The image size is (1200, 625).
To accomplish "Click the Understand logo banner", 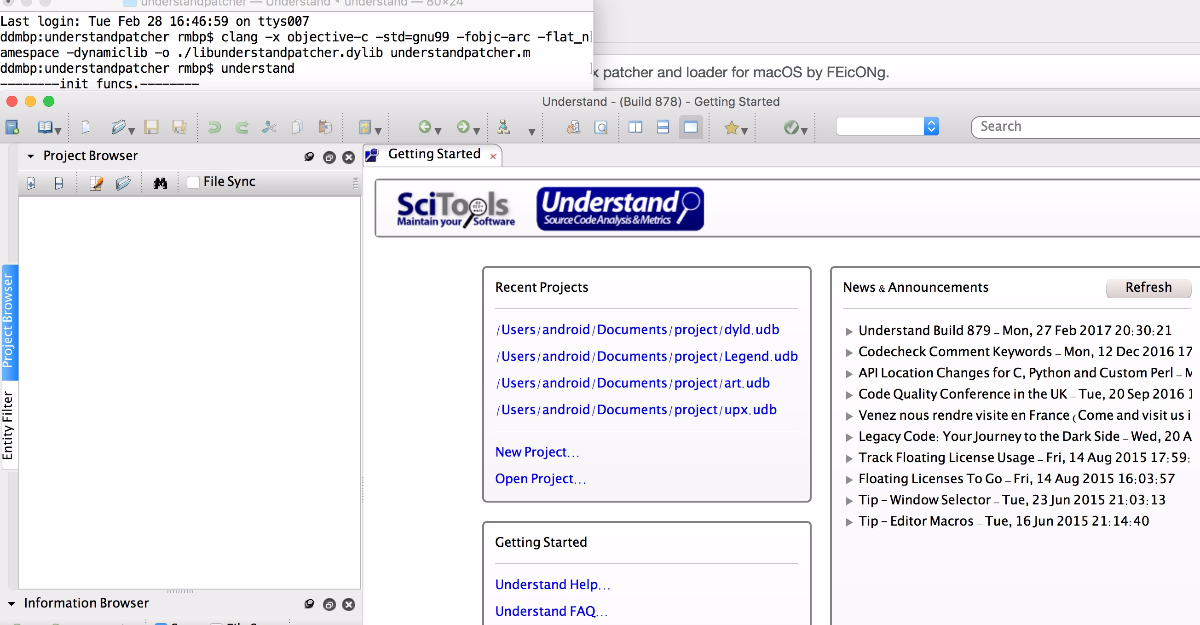I will click(620, 209).
